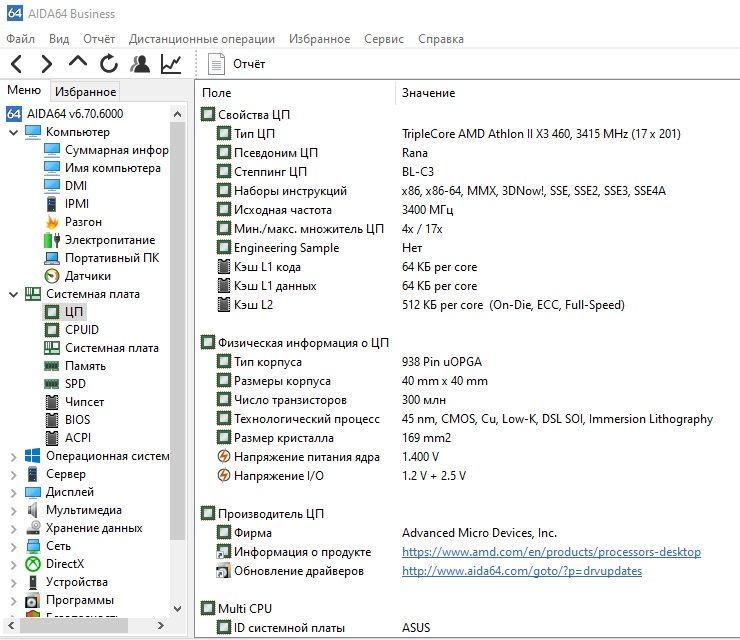Screen dimensions: 740x640
Task: Select the Напряжение питания ядра row
Action: tap(328, 457)
